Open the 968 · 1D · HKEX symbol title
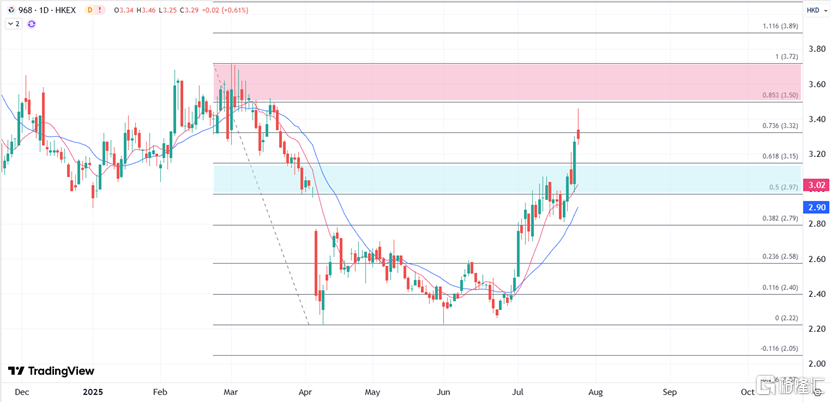 47,10
